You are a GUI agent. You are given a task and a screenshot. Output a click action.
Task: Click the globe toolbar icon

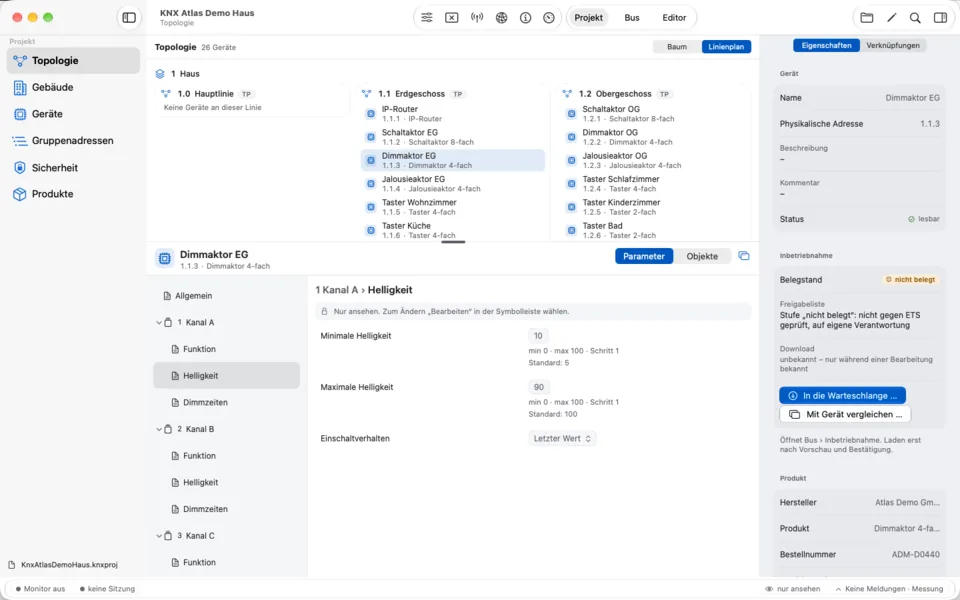(x=501, y=18)
